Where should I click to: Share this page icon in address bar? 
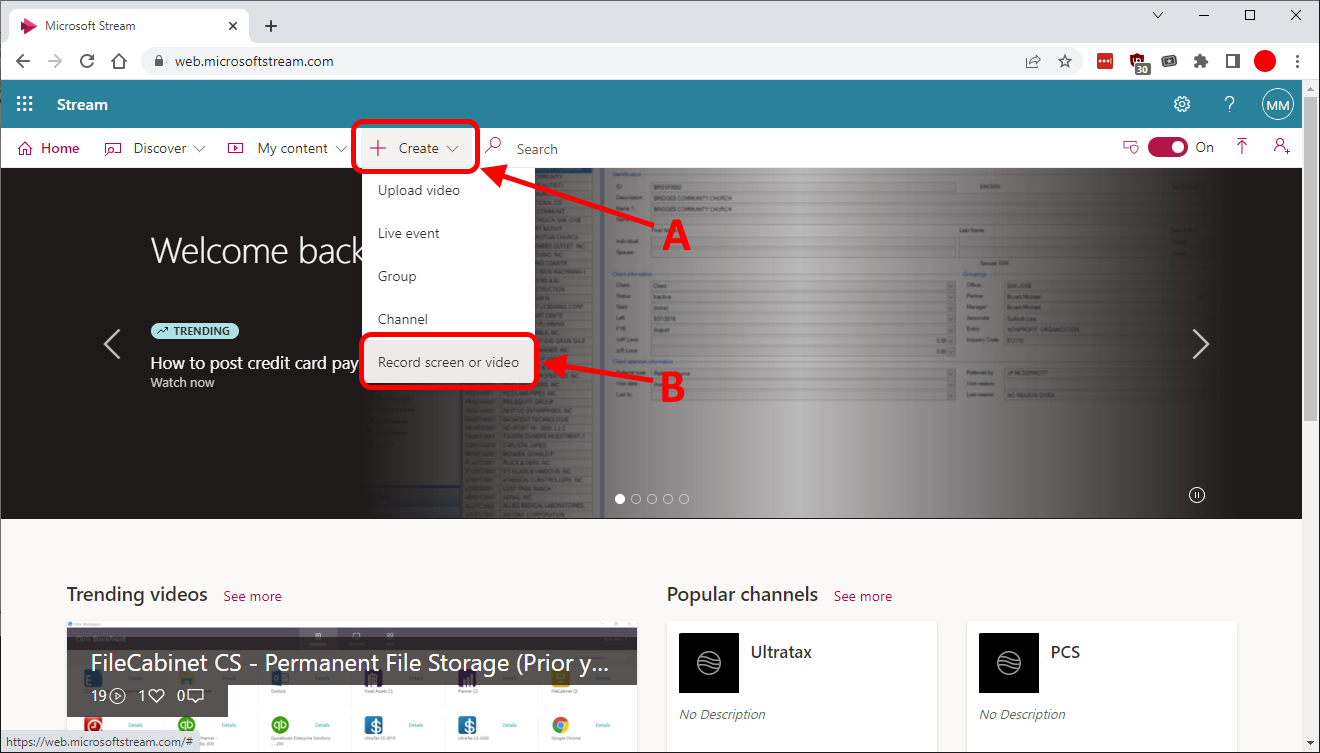1033,61
